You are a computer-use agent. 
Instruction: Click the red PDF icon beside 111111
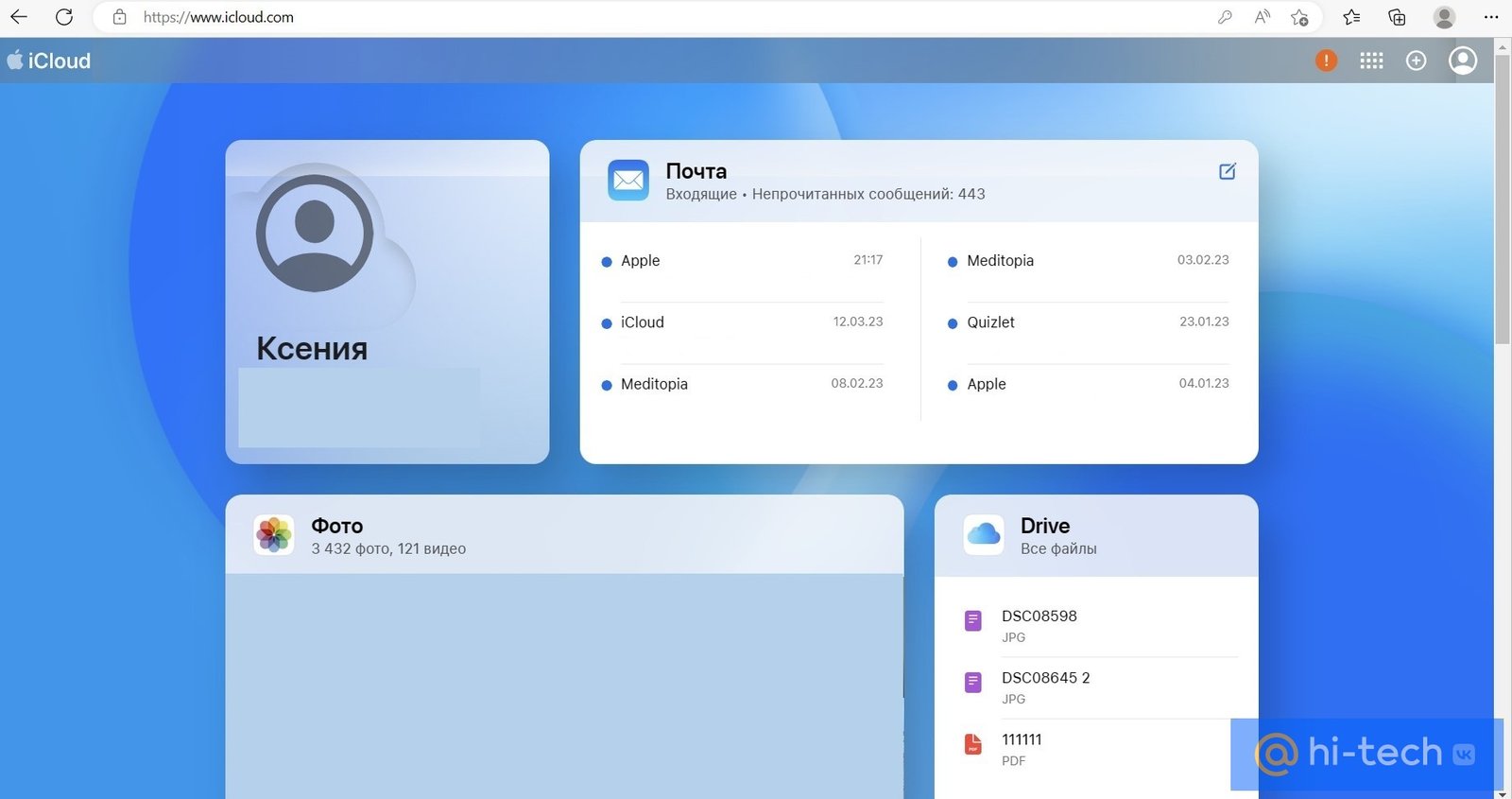[972, 744]
